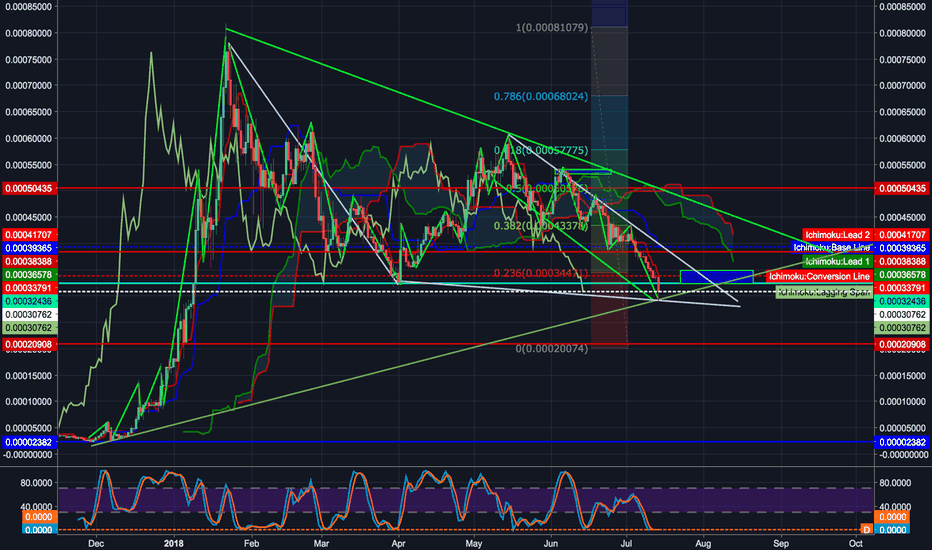
Task: Select the Ichimoku:Lead 2 label
Action: (837, 235)
